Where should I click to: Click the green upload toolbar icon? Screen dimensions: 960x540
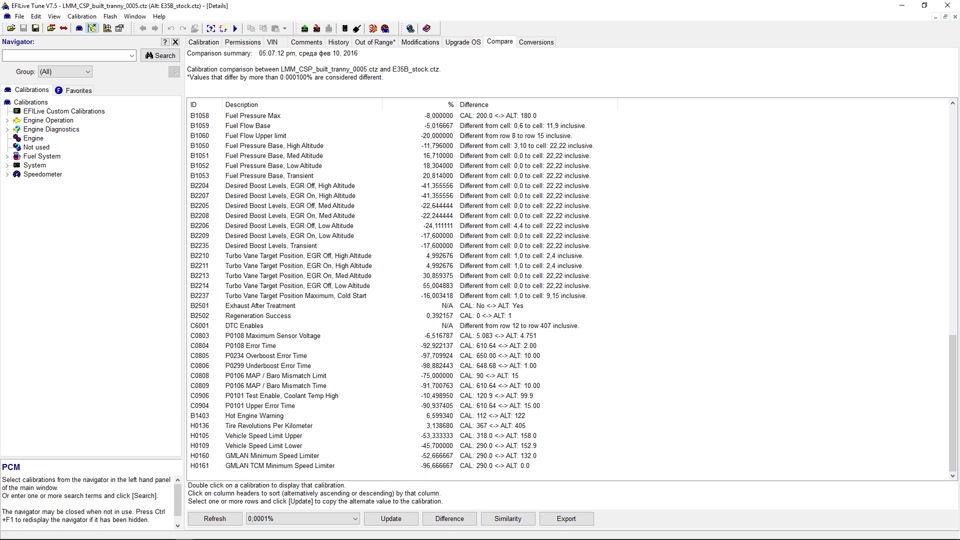[x=304, y=28]
